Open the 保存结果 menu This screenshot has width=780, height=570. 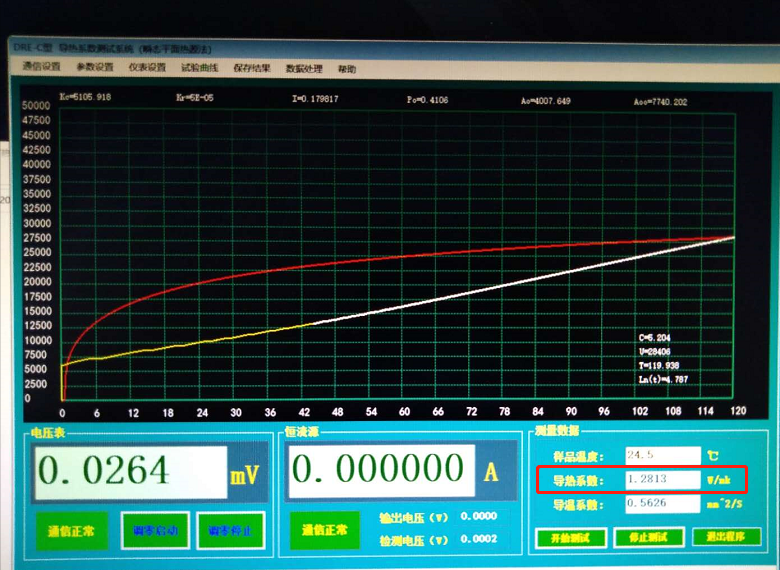coord(251,69)
